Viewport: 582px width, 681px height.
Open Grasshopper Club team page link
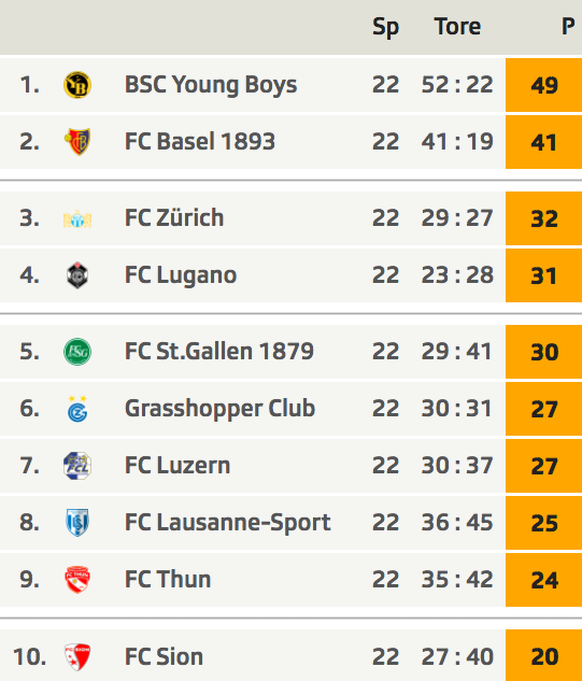220,409
